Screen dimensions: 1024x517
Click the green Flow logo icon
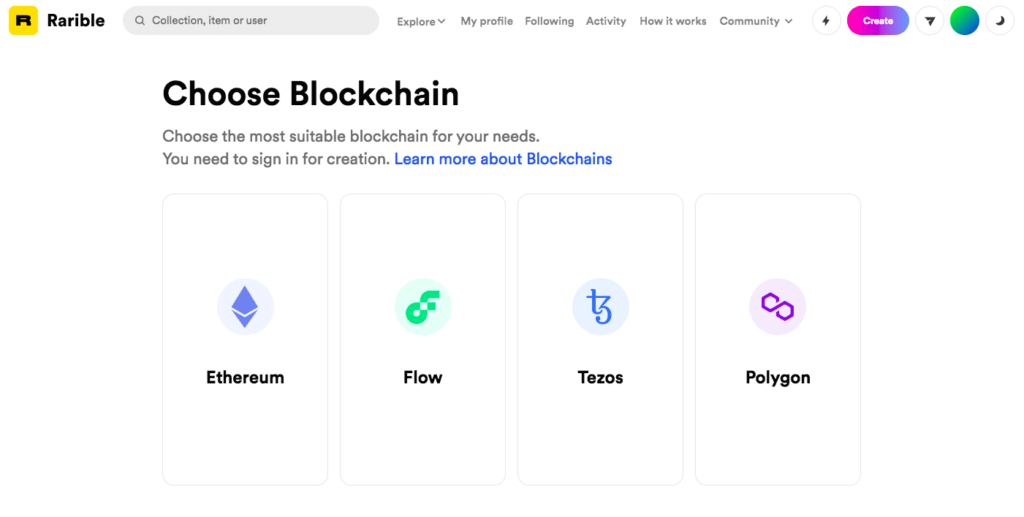(x=423, y=306)
